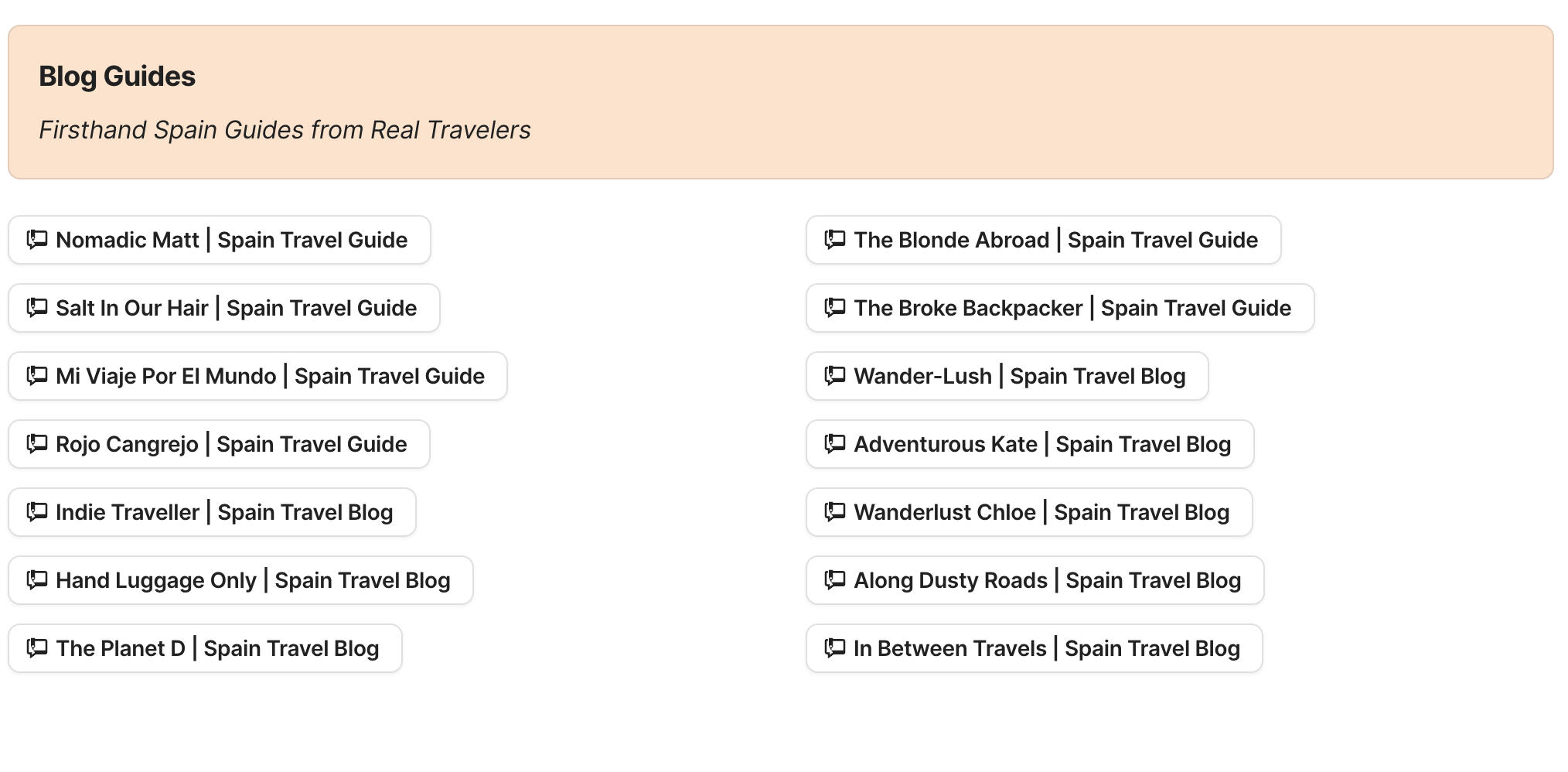Open the Mi Viaje Por El Mundo guide
The image size is (1568, 772).
pos(257,377)
